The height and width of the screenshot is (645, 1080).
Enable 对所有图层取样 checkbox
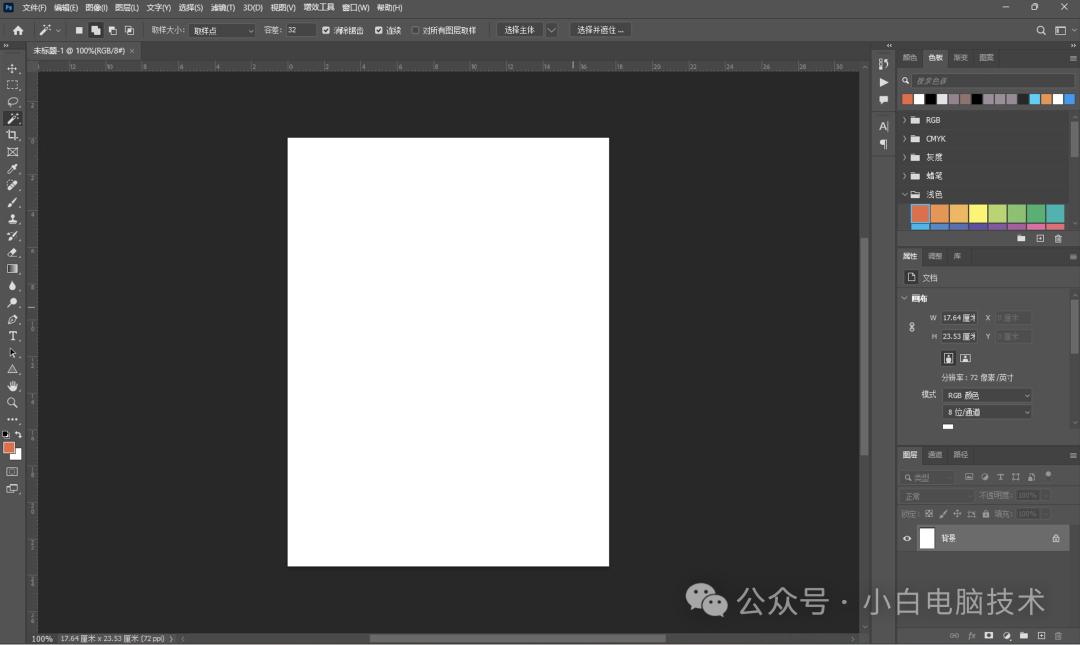415,30
